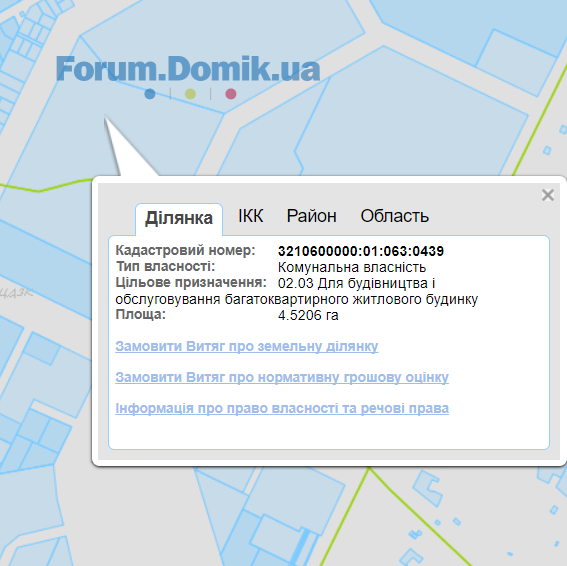Click the Комунальна власність ownership value
Image resolution: width=567 pixels, height=566 pixels.
click(352, 267)
